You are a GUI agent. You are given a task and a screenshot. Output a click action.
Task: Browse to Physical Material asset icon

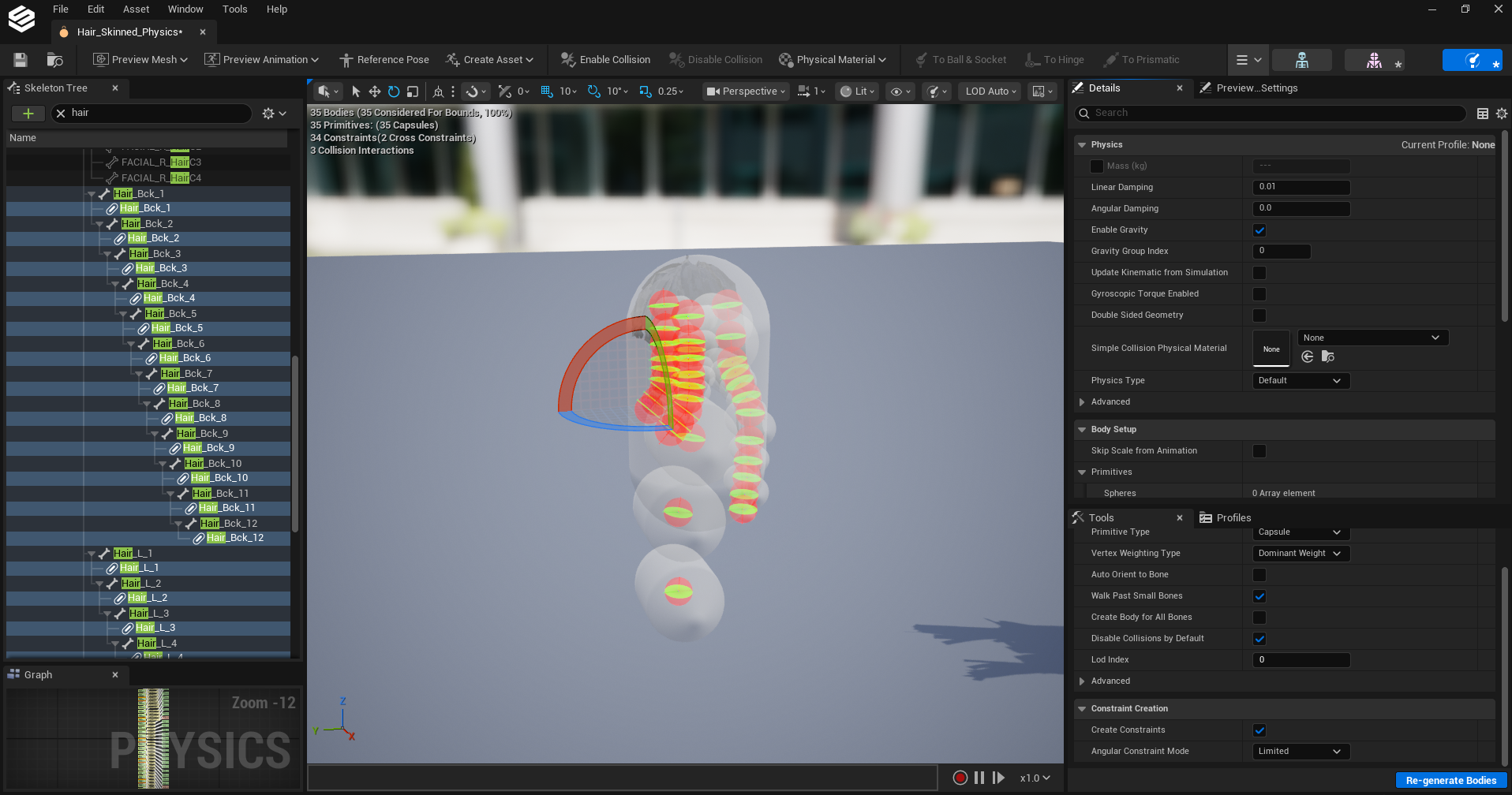1328,357
